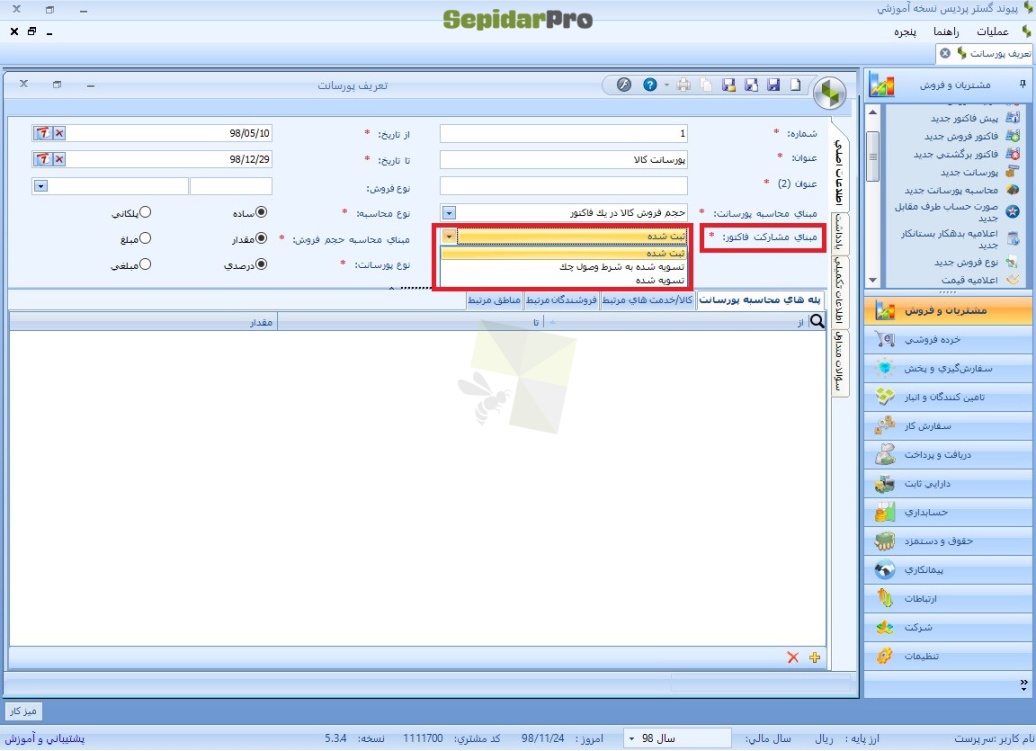This screenshot has height=751, width=1036.
Task: Collapse the مبنای مشارکت فاکتور dropdown
Action: 449,236
